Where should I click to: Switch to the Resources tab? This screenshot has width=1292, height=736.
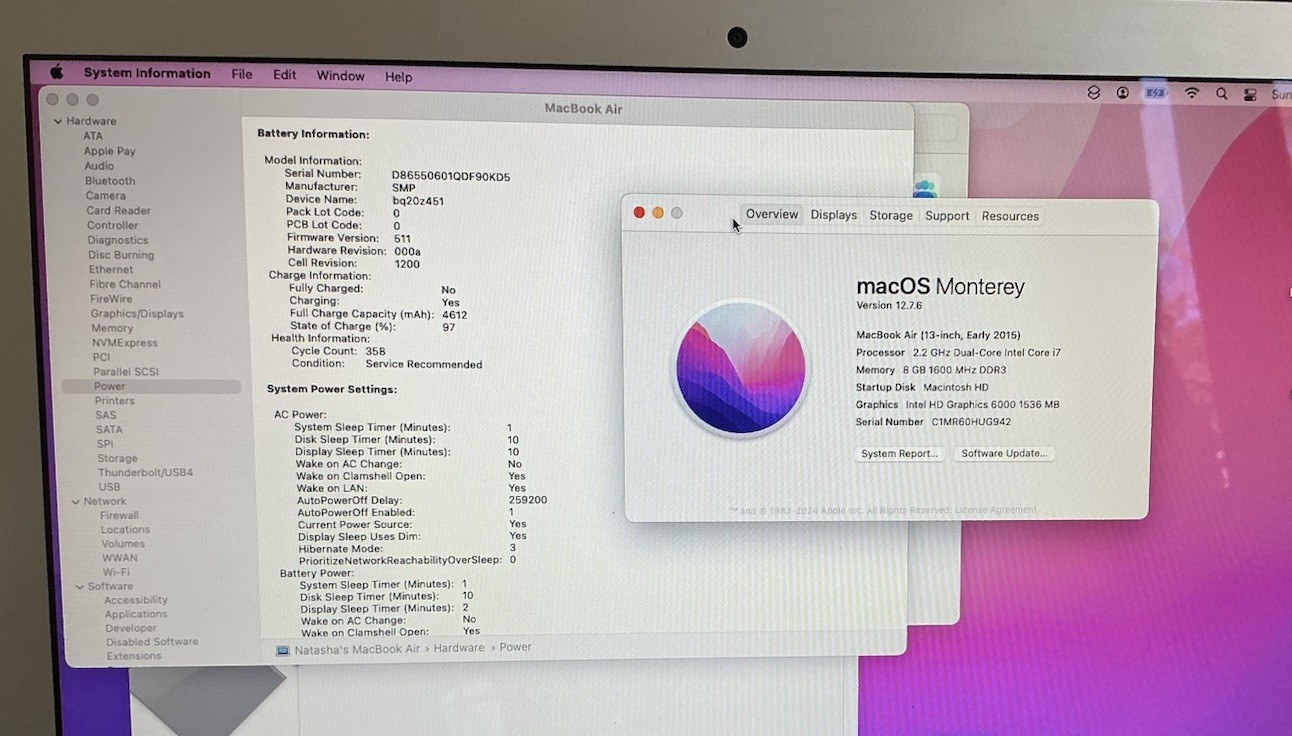[1010, 216]
